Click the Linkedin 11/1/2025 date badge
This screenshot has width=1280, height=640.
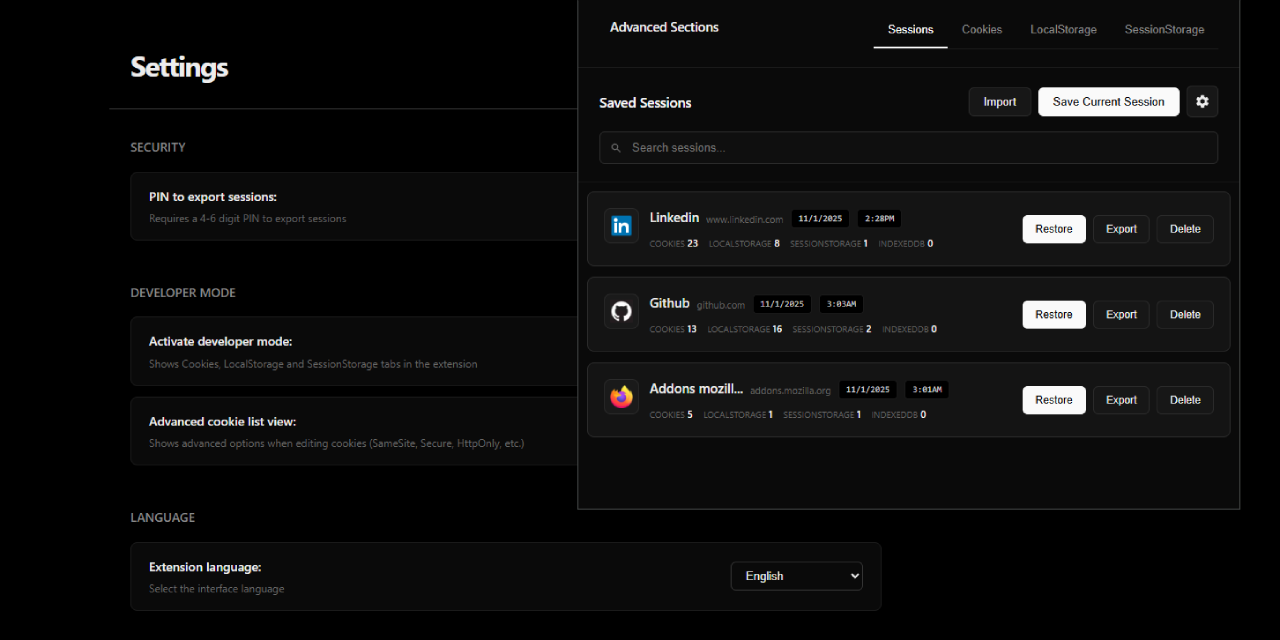[820, 218]
